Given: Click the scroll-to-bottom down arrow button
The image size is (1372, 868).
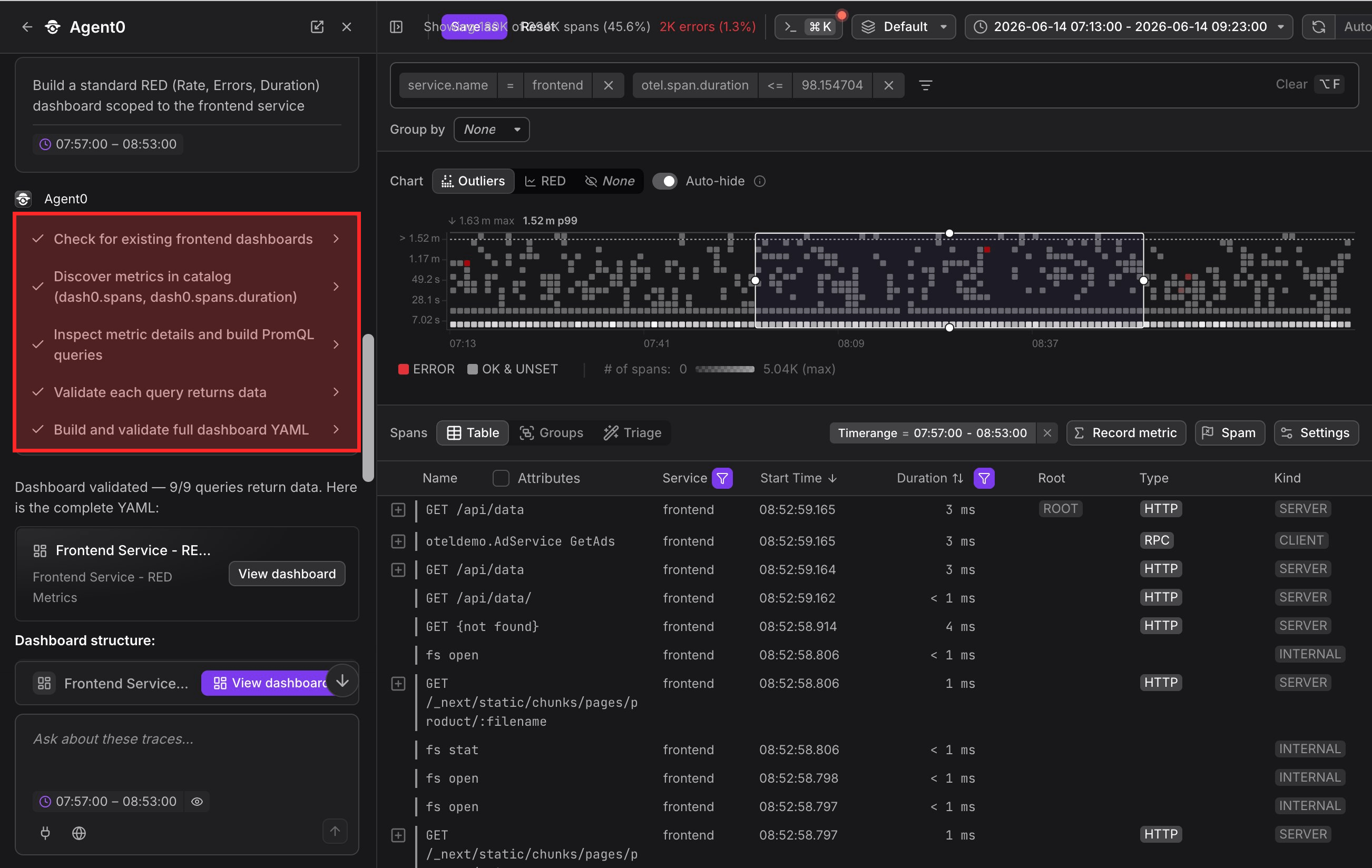Looking at the screenshot, I should (342, 680).
